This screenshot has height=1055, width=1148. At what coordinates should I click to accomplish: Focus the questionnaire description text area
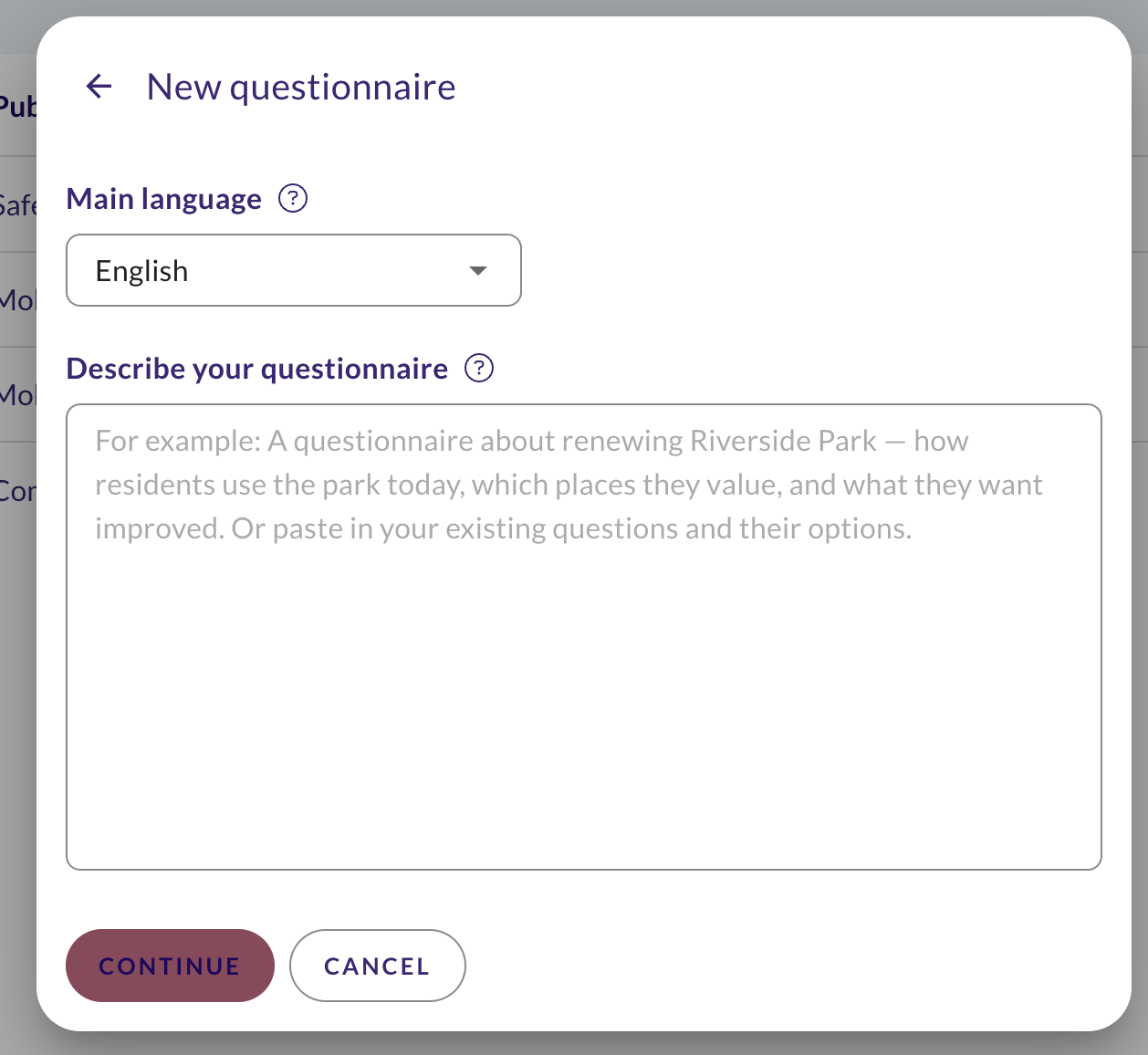(x=584, y=637)
